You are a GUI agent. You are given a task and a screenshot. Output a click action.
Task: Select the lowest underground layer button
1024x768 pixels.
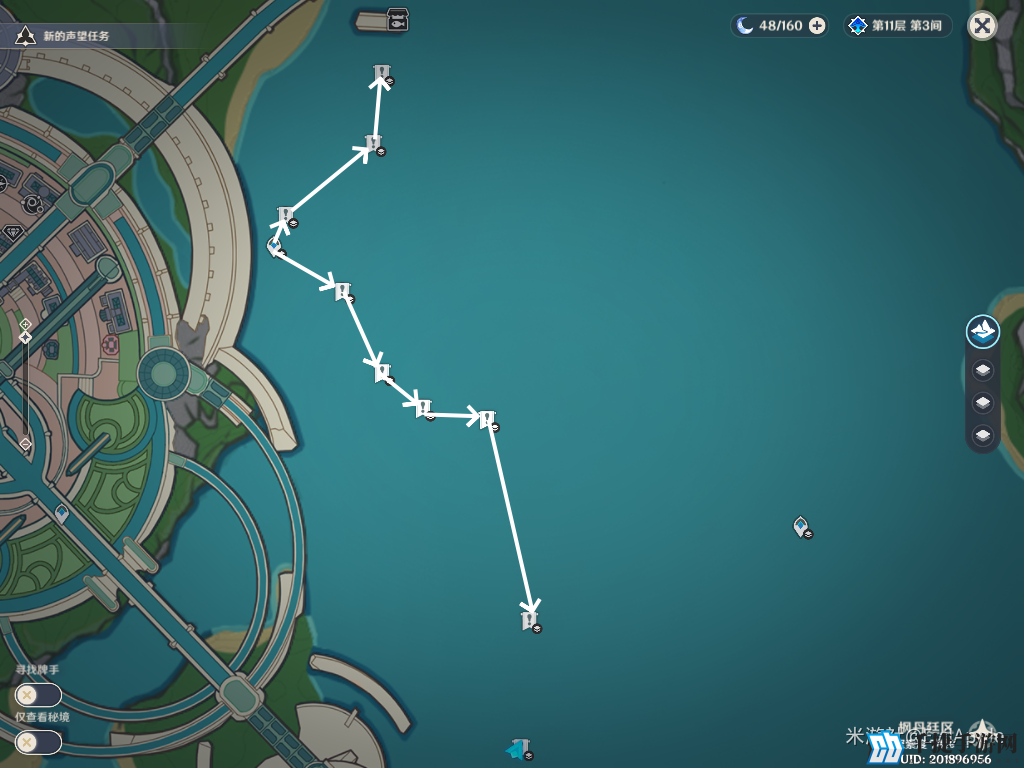[x=982, y=435]
